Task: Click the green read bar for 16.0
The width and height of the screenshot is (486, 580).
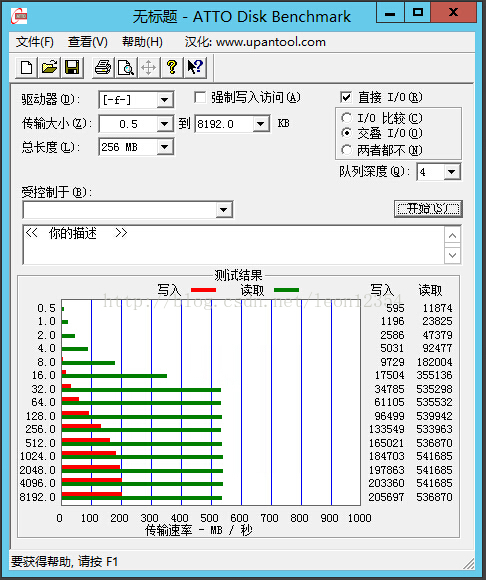Action: pos(114,376)
